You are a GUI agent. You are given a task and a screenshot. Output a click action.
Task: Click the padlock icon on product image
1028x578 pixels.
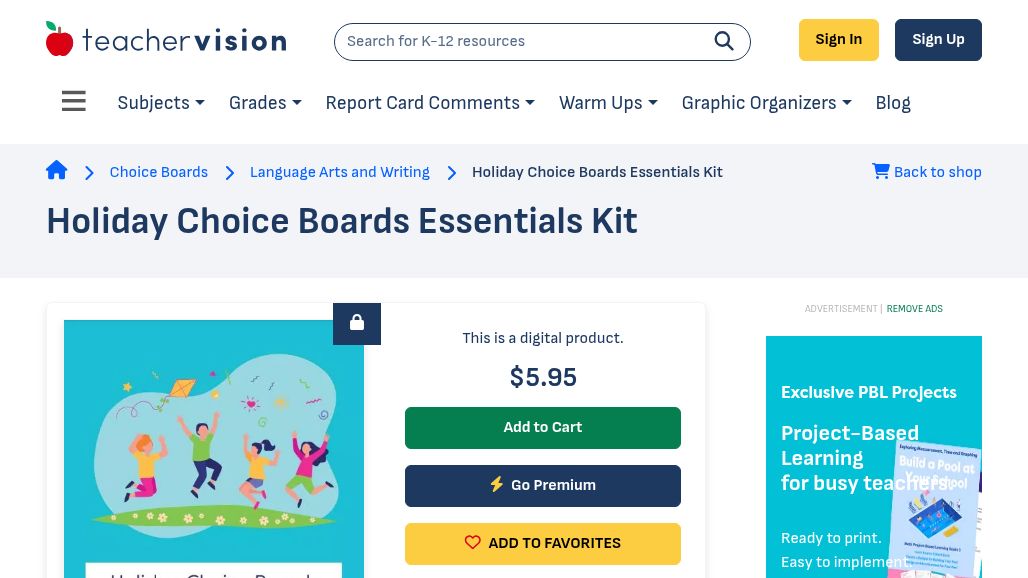(x=357, y=323)
